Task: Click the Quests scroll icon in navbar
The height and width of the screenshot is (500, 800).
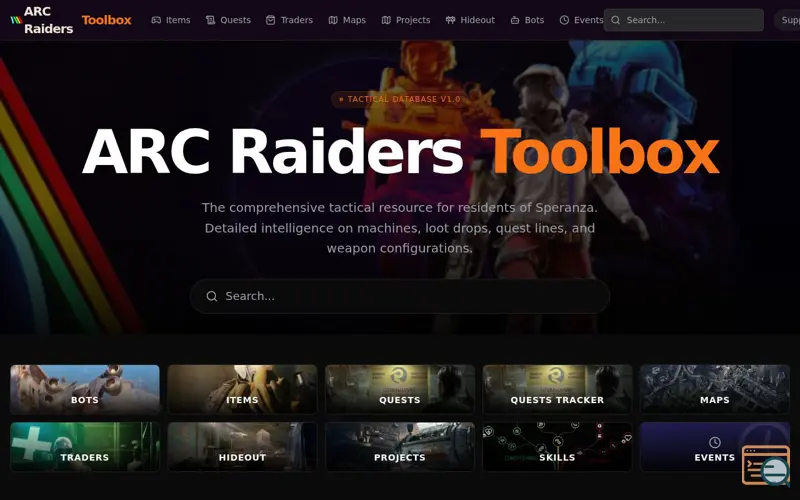Action: [210, 20]
